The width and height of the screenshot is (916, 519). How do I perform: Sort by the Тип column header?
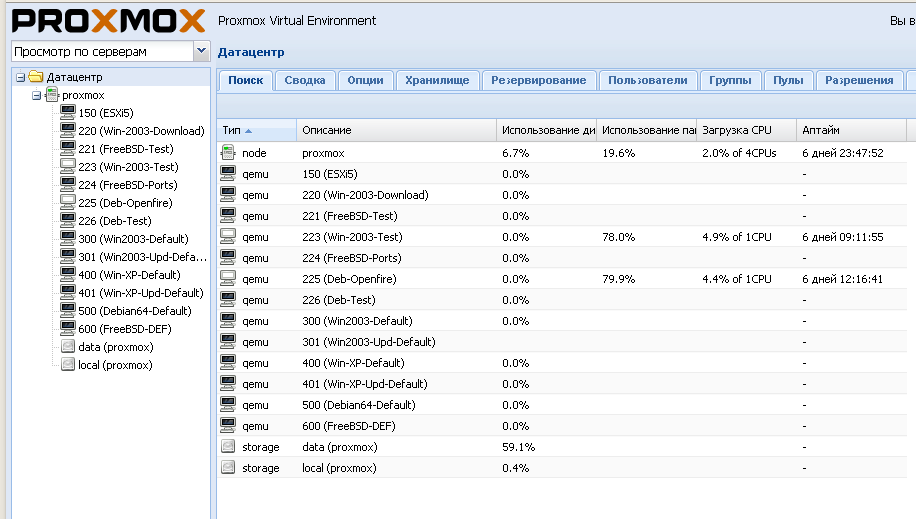pyautogui.click(x=256, y=130)
